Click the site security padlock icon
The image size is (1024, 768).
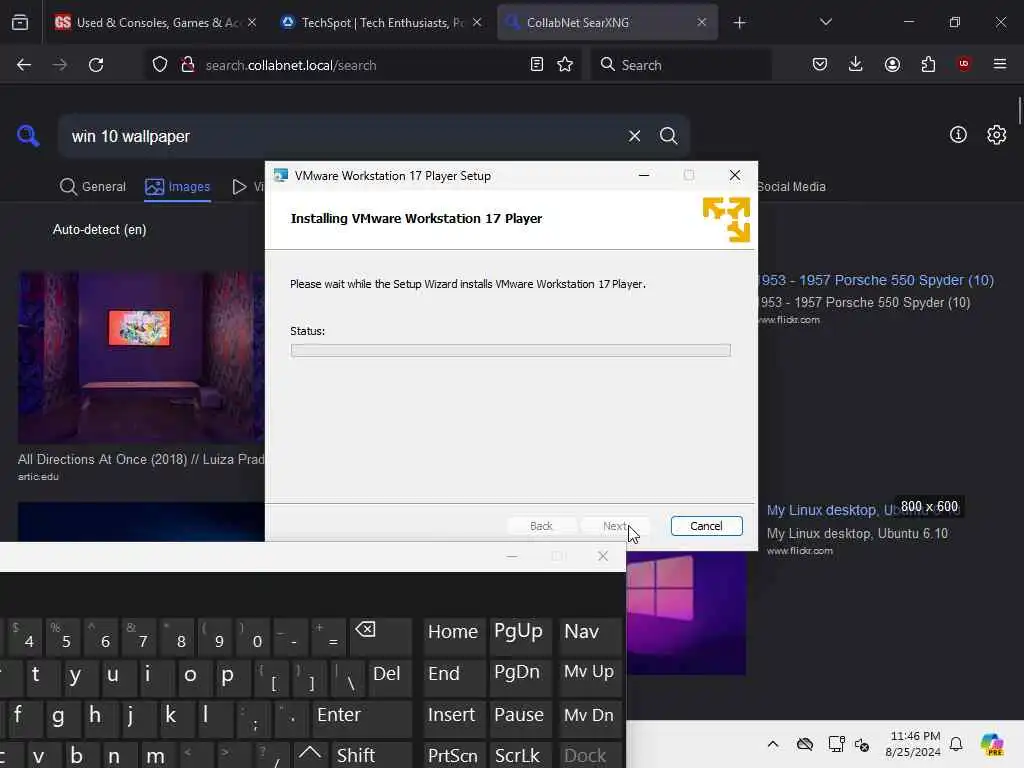point(188,65)
